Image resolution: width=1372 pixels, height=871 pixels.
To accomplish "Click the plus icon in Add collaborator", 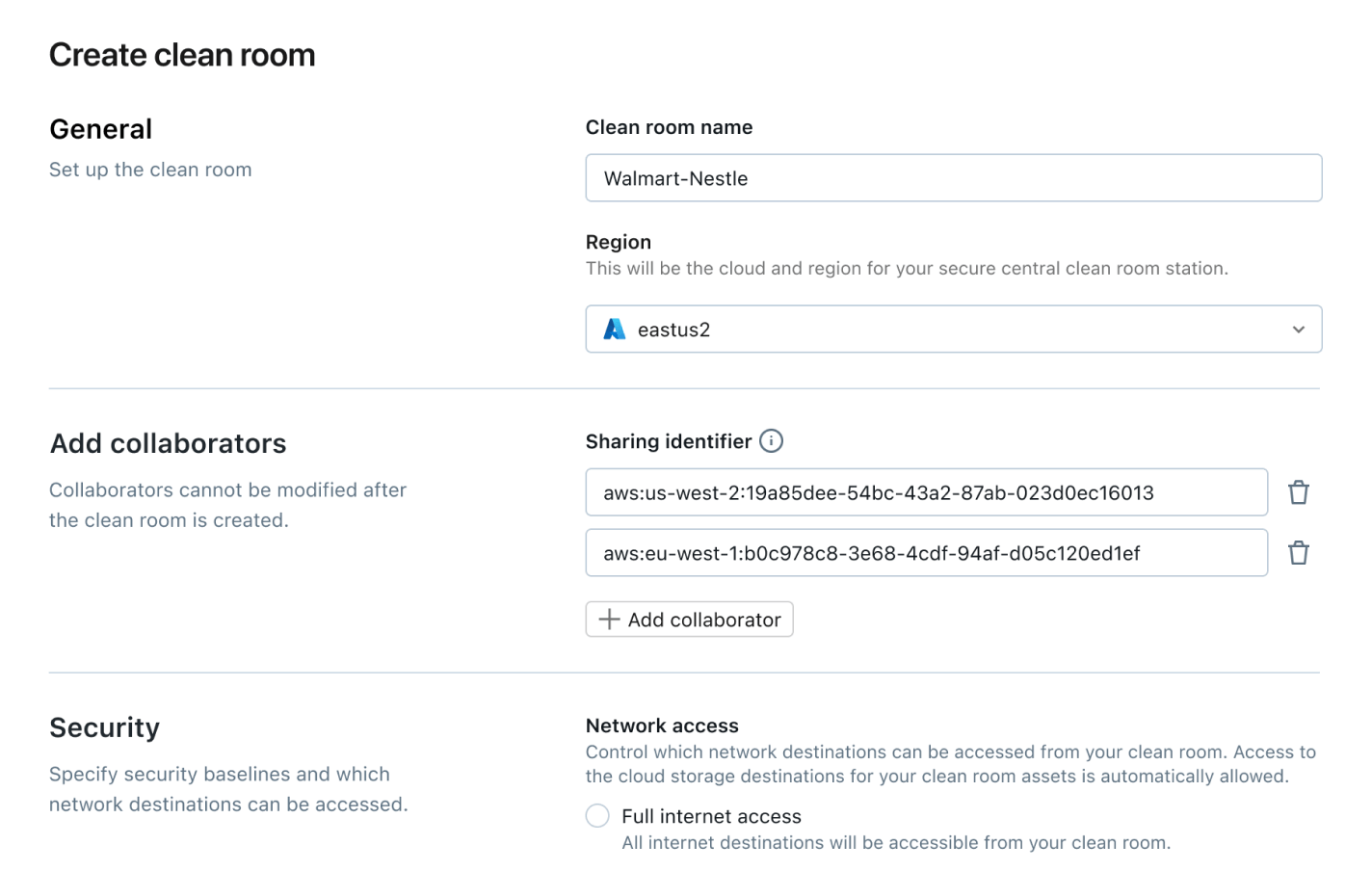I will click(609, 620).
